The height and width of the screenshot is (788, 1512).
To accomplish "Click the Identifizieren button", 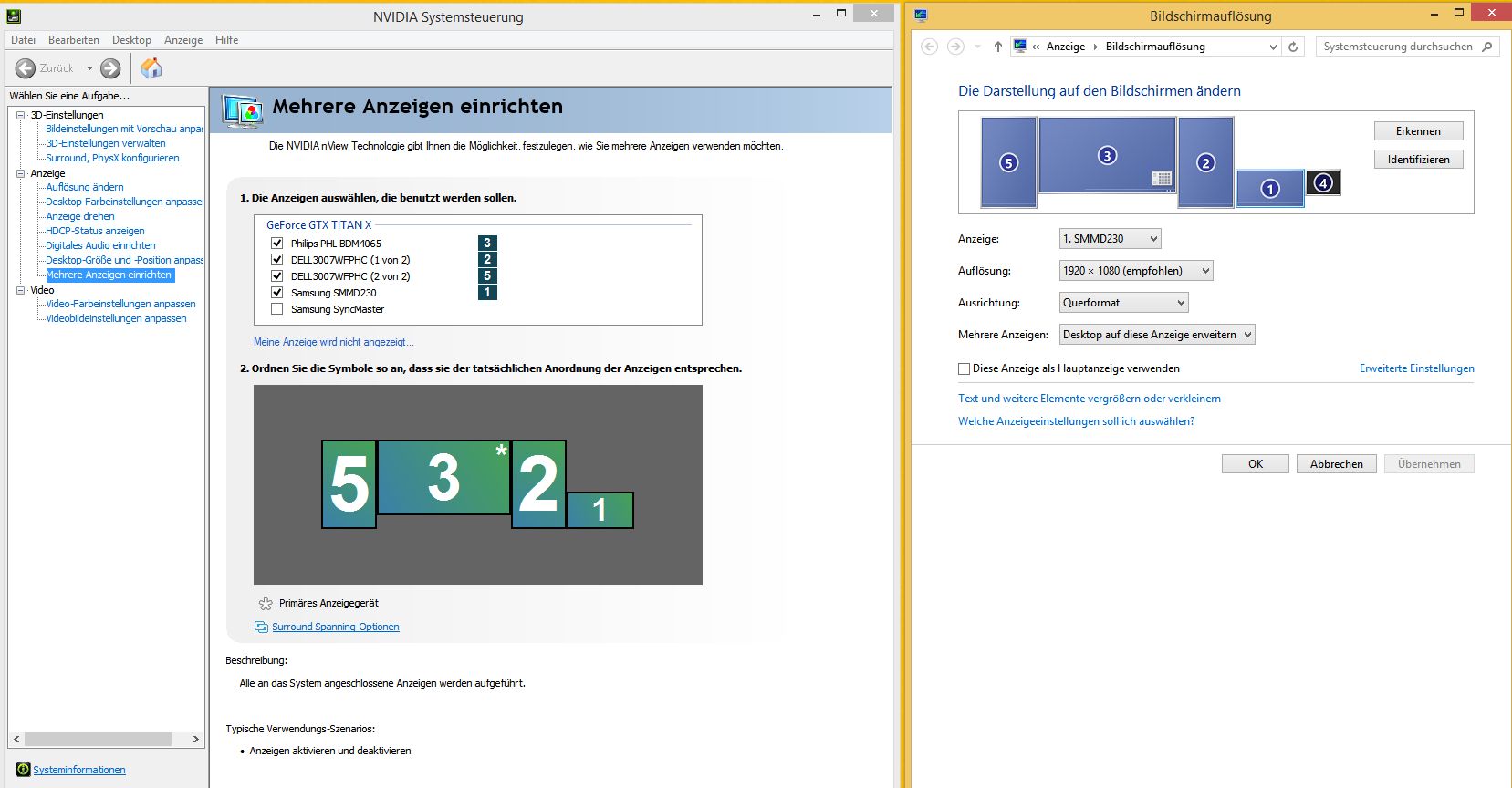I will (1418, 160).
